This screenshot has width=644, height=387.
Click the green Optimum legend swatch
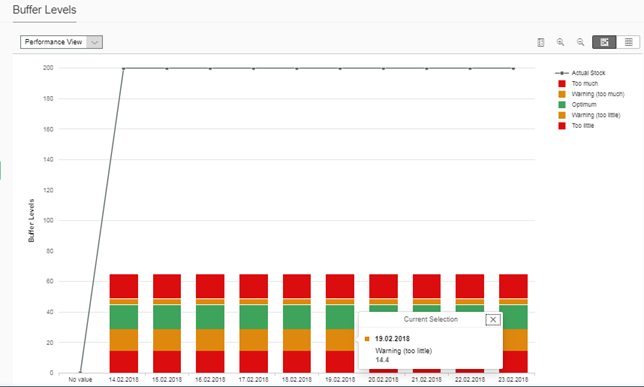tap(562, 105)
